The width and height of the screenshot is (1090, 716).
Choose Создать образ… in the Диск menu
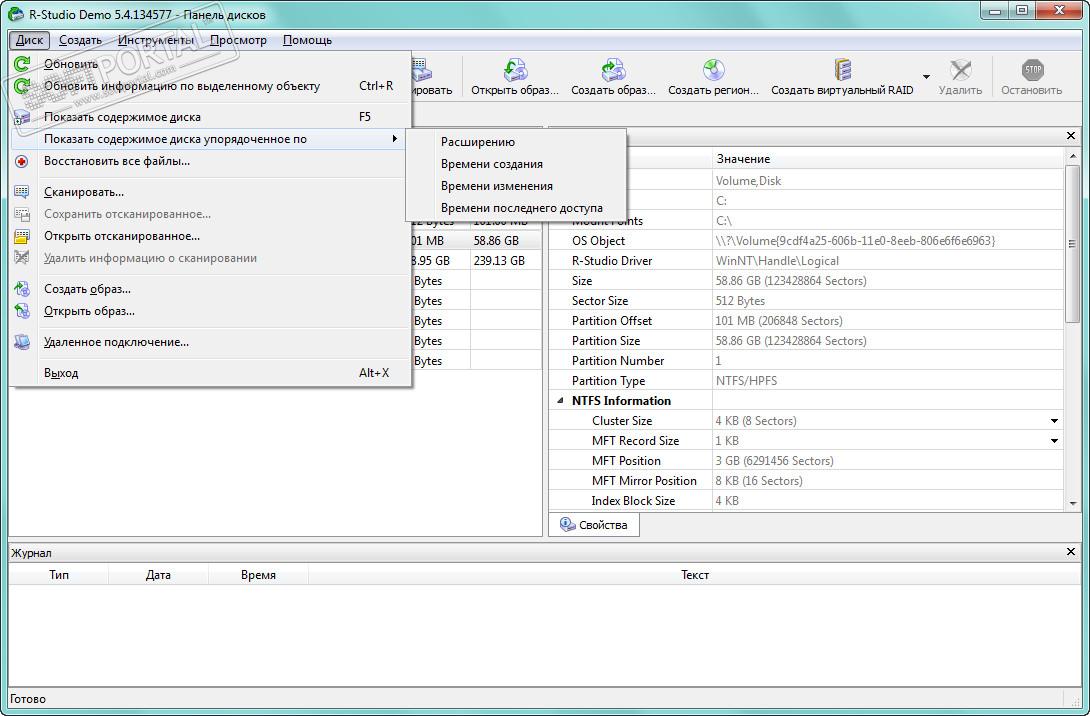(x=210, y=289)
